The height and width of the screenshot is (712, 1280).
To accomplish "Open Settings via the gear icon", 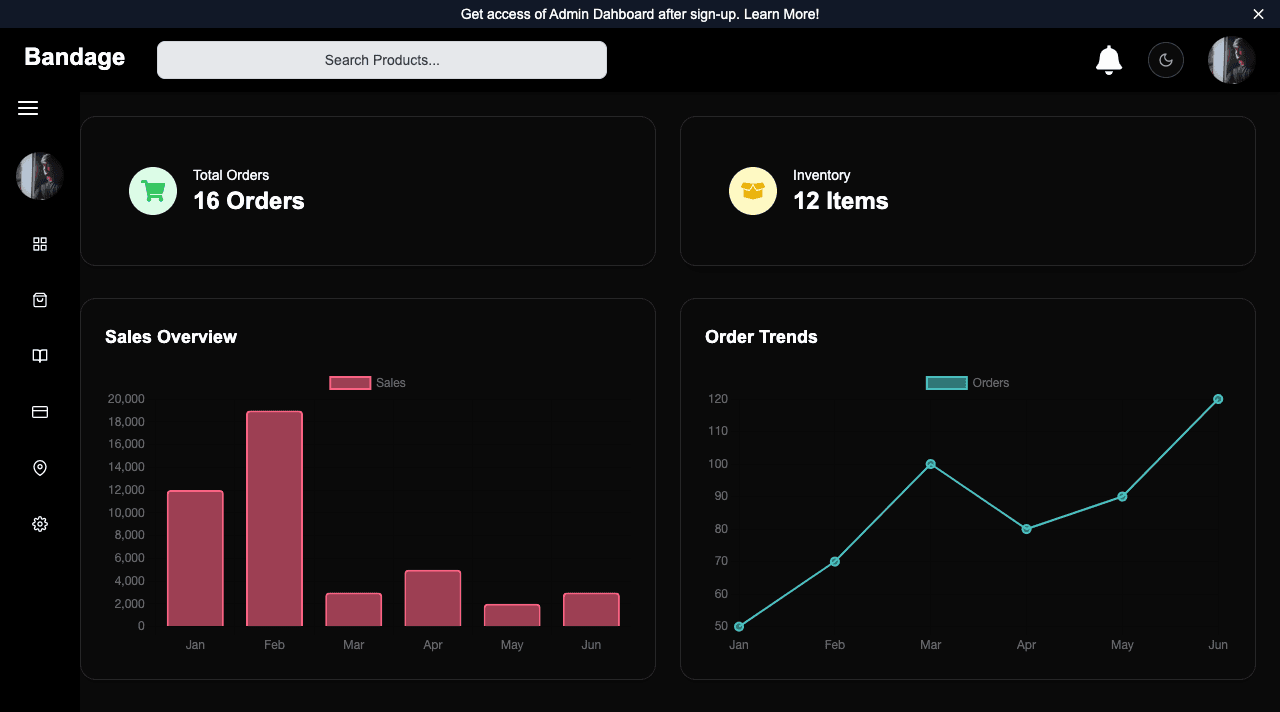I will (39, 523).
